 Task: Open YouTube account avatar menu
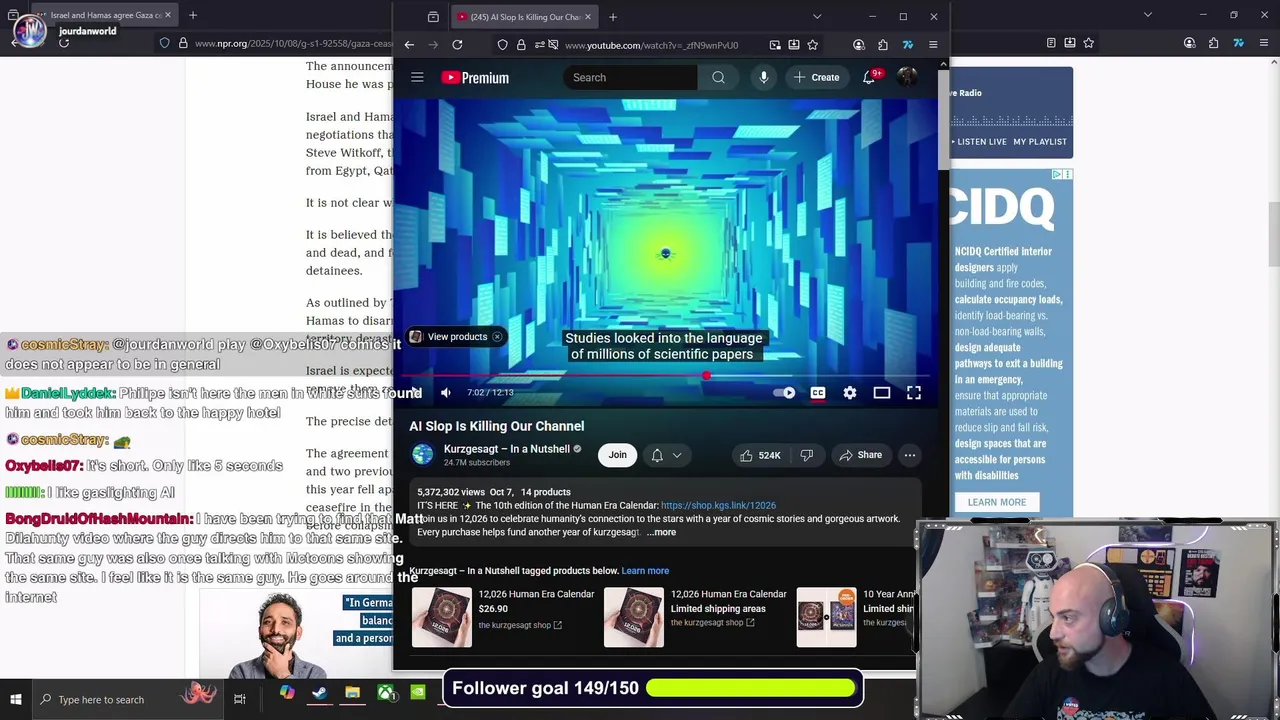[907, 77]
